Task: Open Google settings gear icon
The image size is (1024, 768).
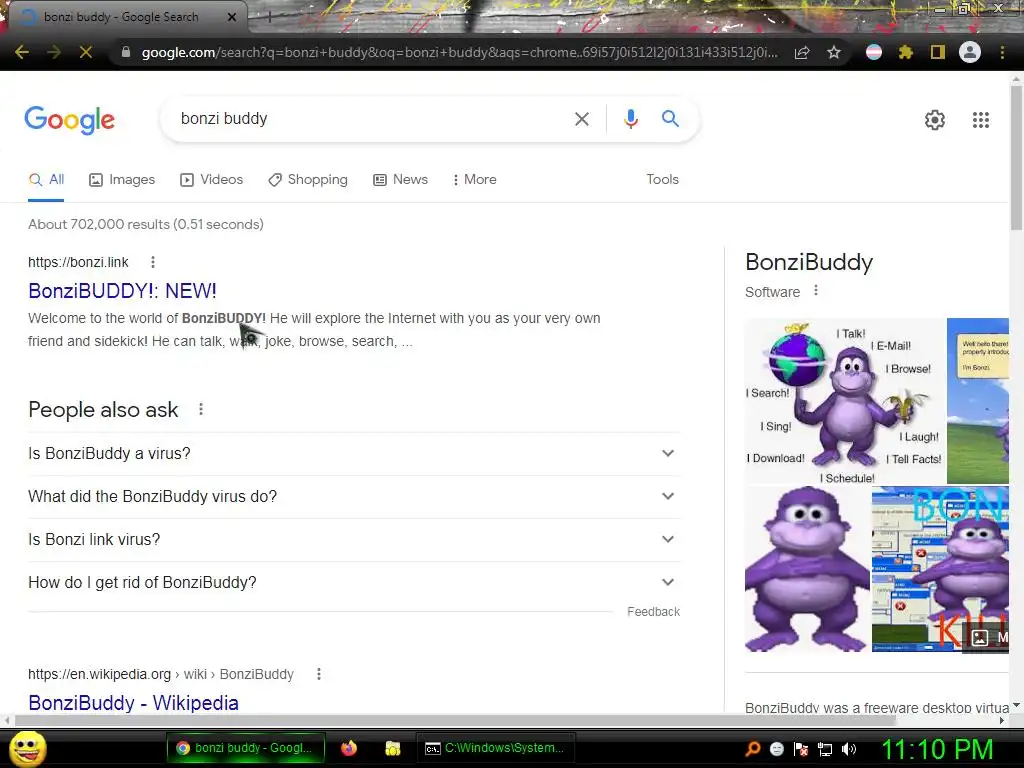Action: pos(935,120)
